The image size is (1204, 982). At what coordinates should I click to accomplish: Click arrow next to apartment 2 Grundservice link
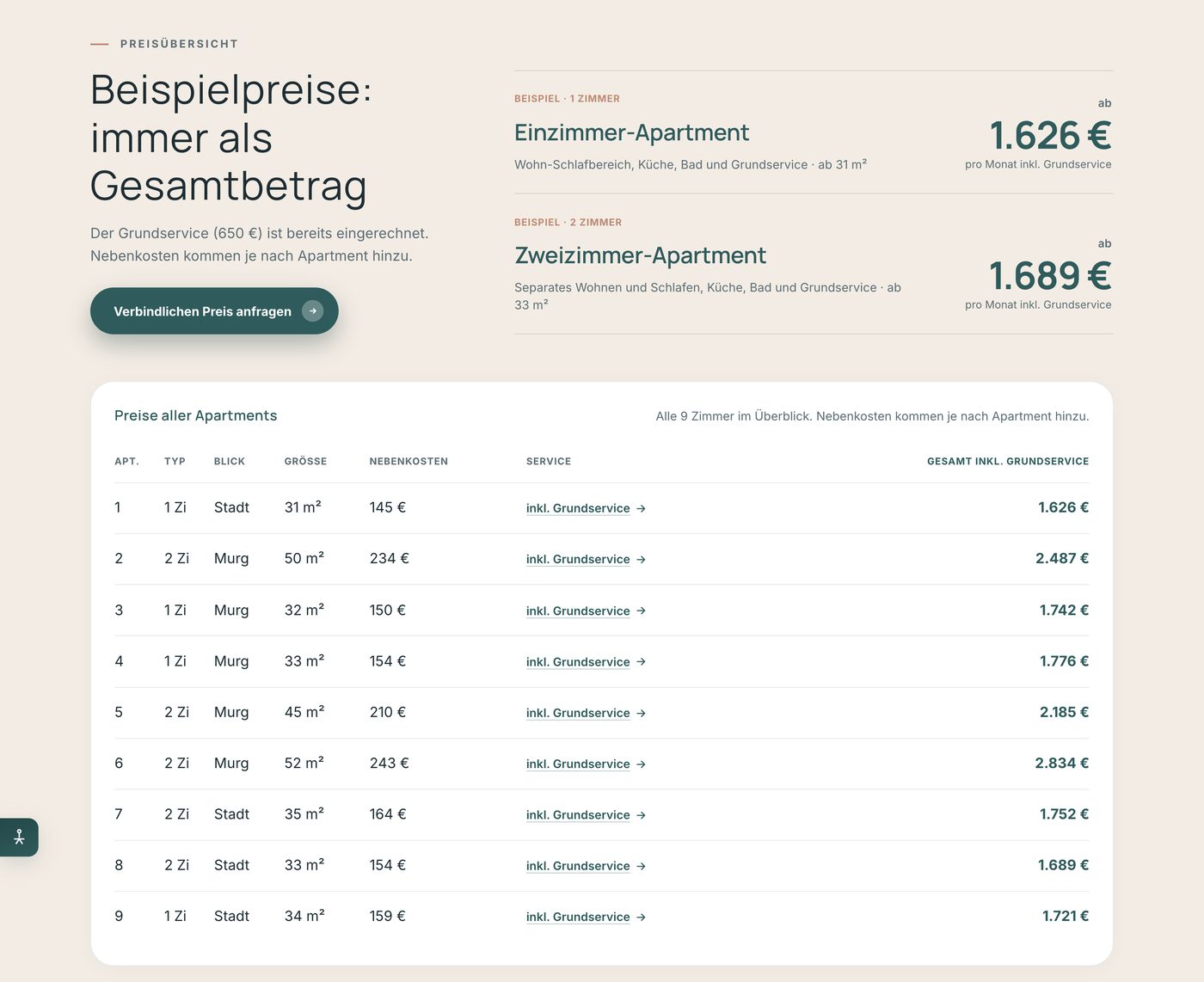pos(641,560)
